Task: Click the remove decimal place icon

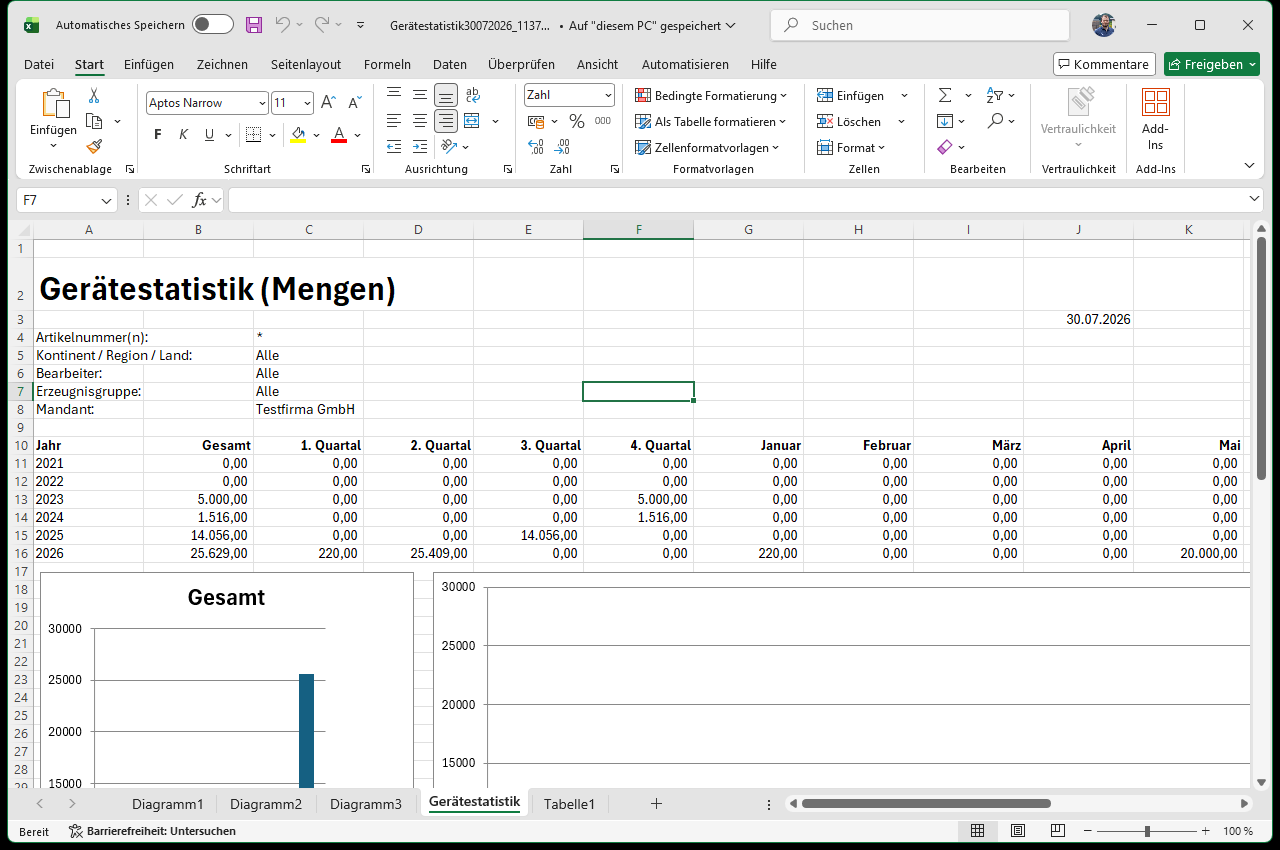Action: pyautogui.click(x=563, y=147)
